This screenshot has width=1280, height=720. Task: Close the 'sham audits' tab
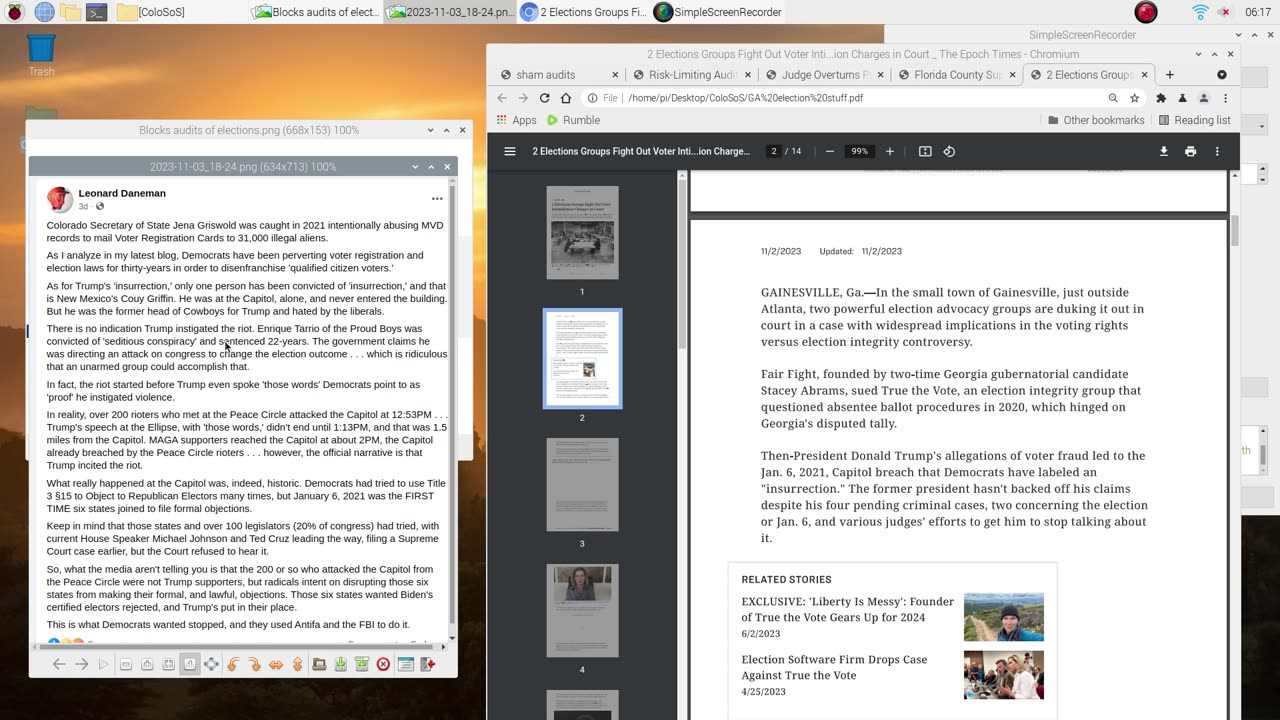pyautogui.click(x=613, y=75)
